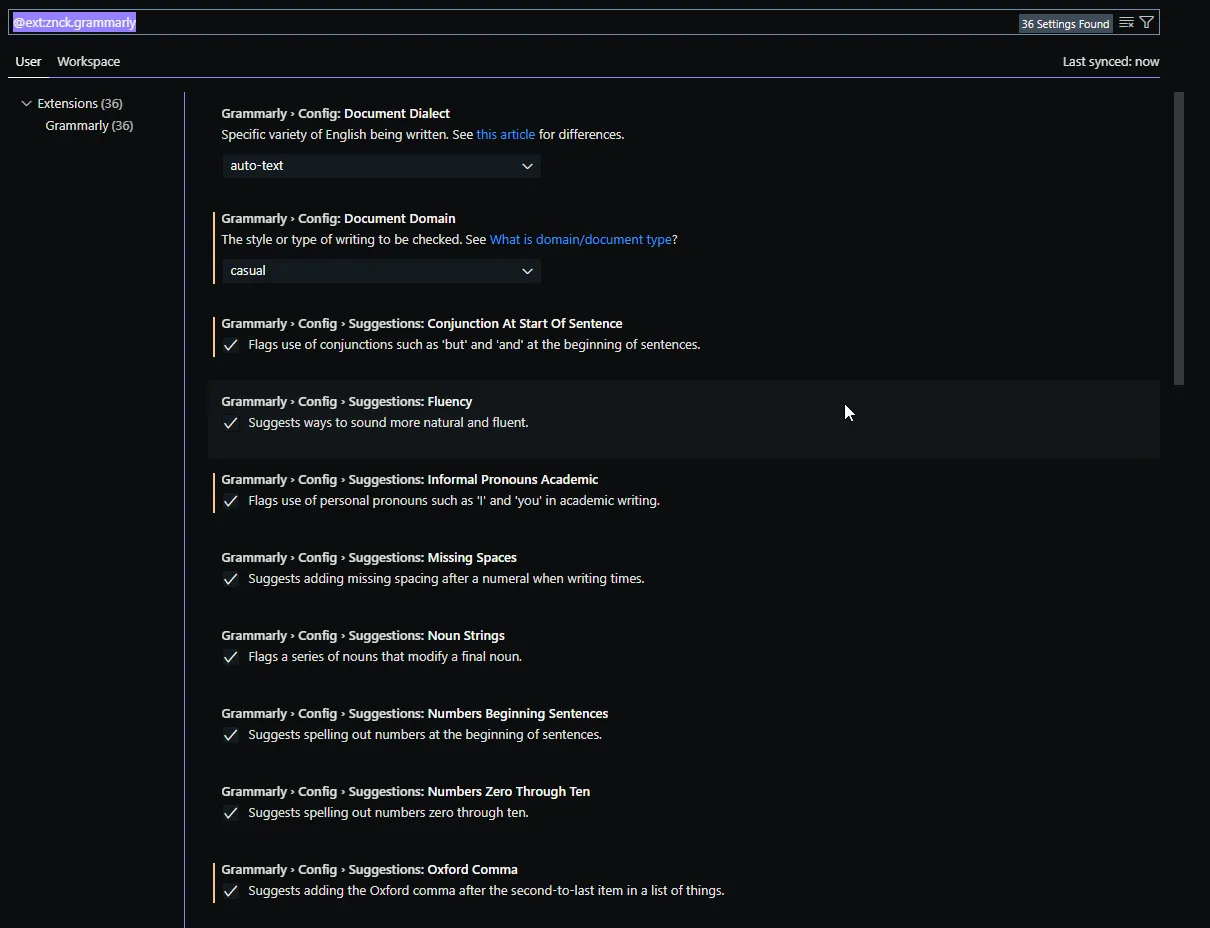This screenshot has height=928, width=1210.
Task: Click the Clear Settings Search Input icon
Action: [1126, 22]
